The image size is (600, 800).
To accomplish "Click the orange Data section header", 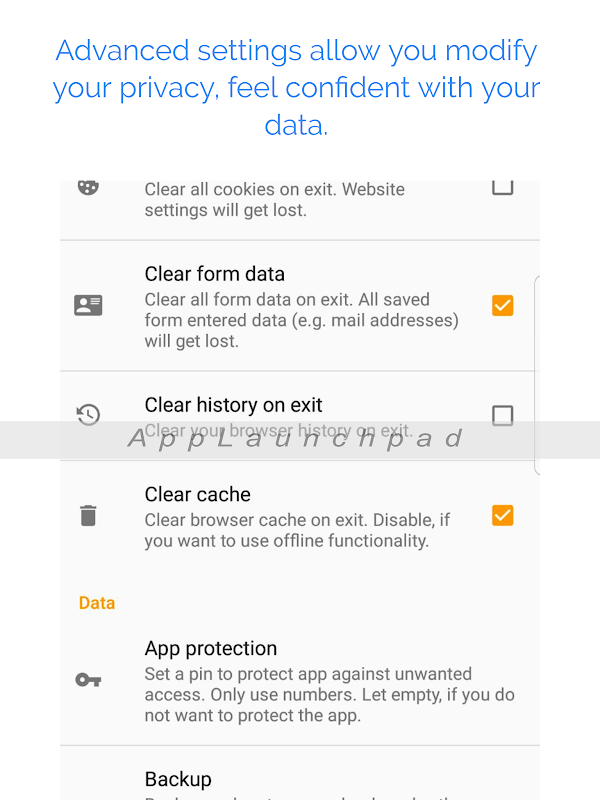I will click(x=97, y=603).
